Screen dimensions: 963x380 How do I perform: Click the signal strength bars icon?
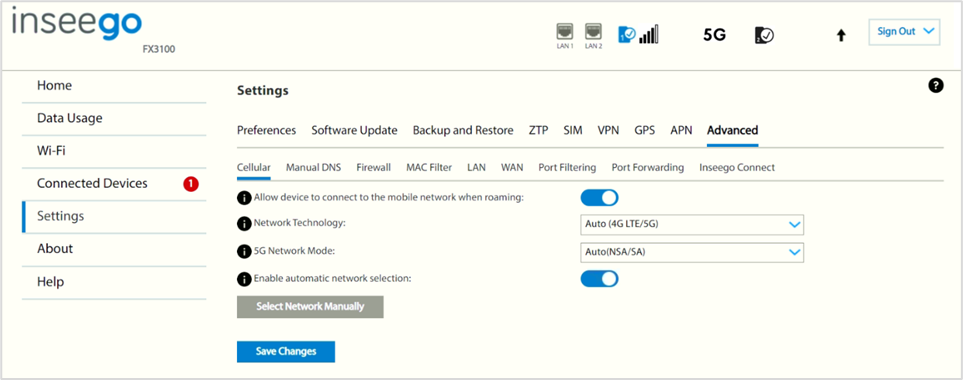(x=649, y=34)
